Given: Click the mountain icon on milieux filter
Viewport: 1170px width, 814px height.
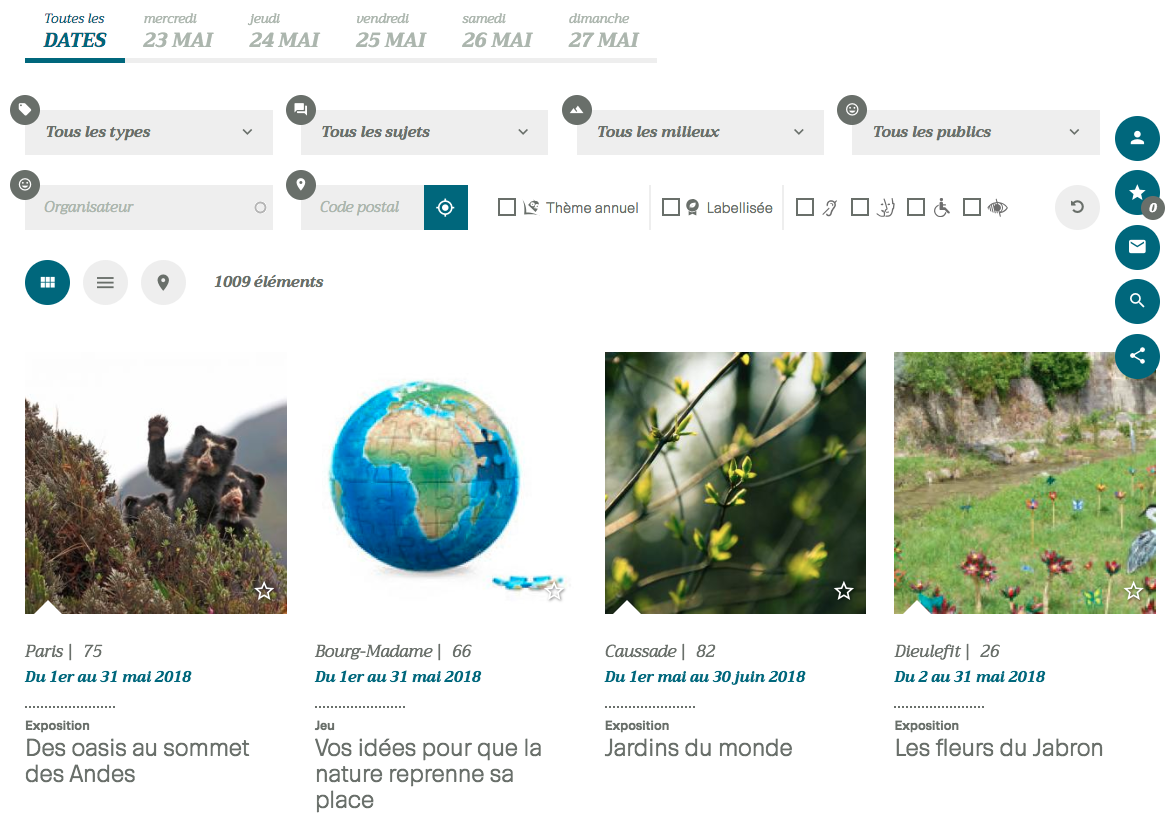Looking at the screenshot, I should 576,110.
